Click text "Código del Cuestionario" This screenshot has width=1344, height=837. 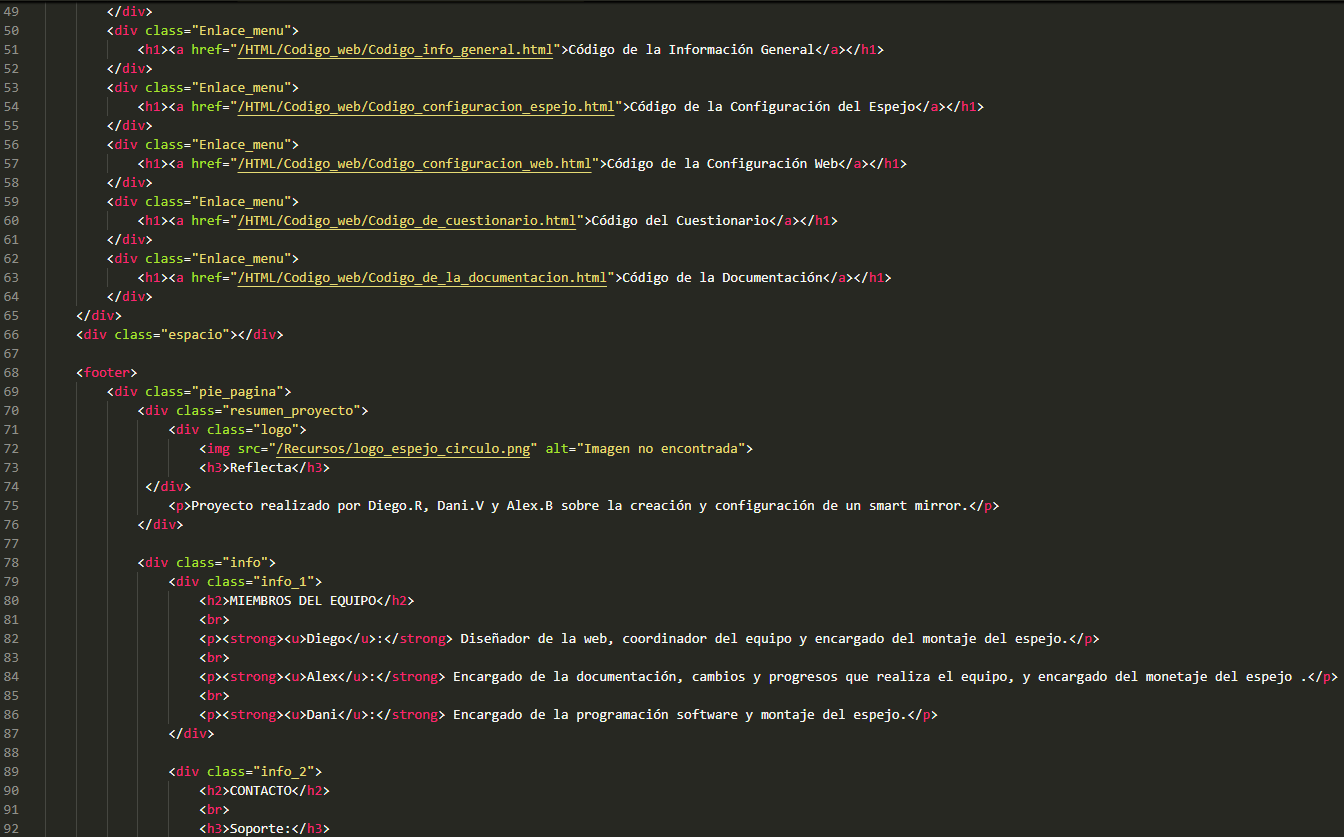[680, 221]
